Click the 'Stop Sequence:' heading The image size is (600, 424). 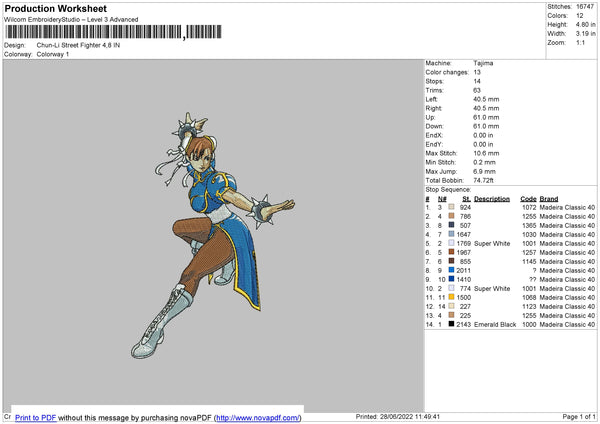tap(448, 189)
